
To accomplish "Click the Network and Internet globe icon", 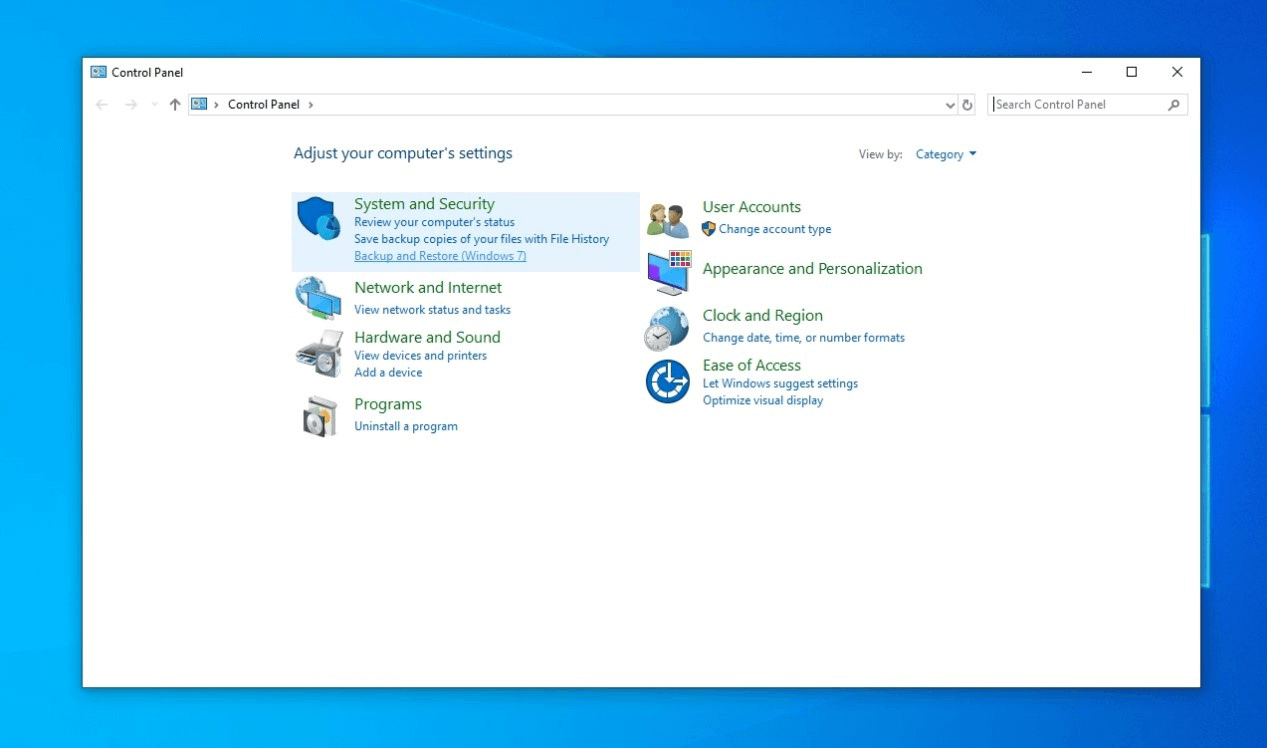I will click(x=318, y=298).
